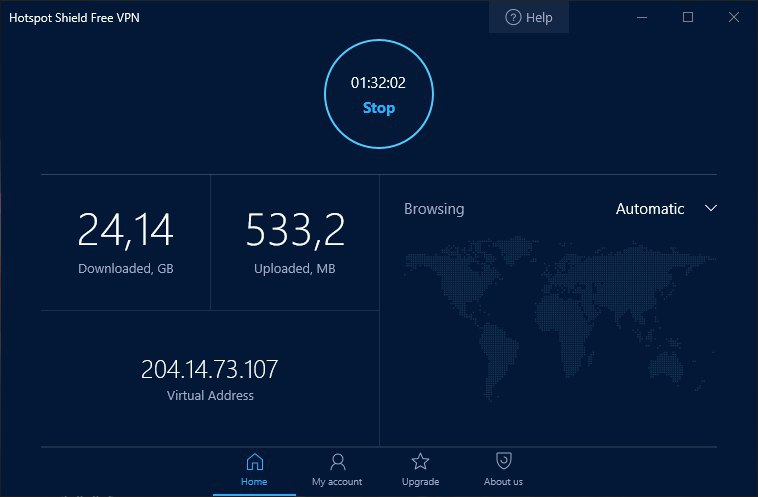Click the Stop connection button
Screen dimensions: 758x497
(x=379, y=94)
